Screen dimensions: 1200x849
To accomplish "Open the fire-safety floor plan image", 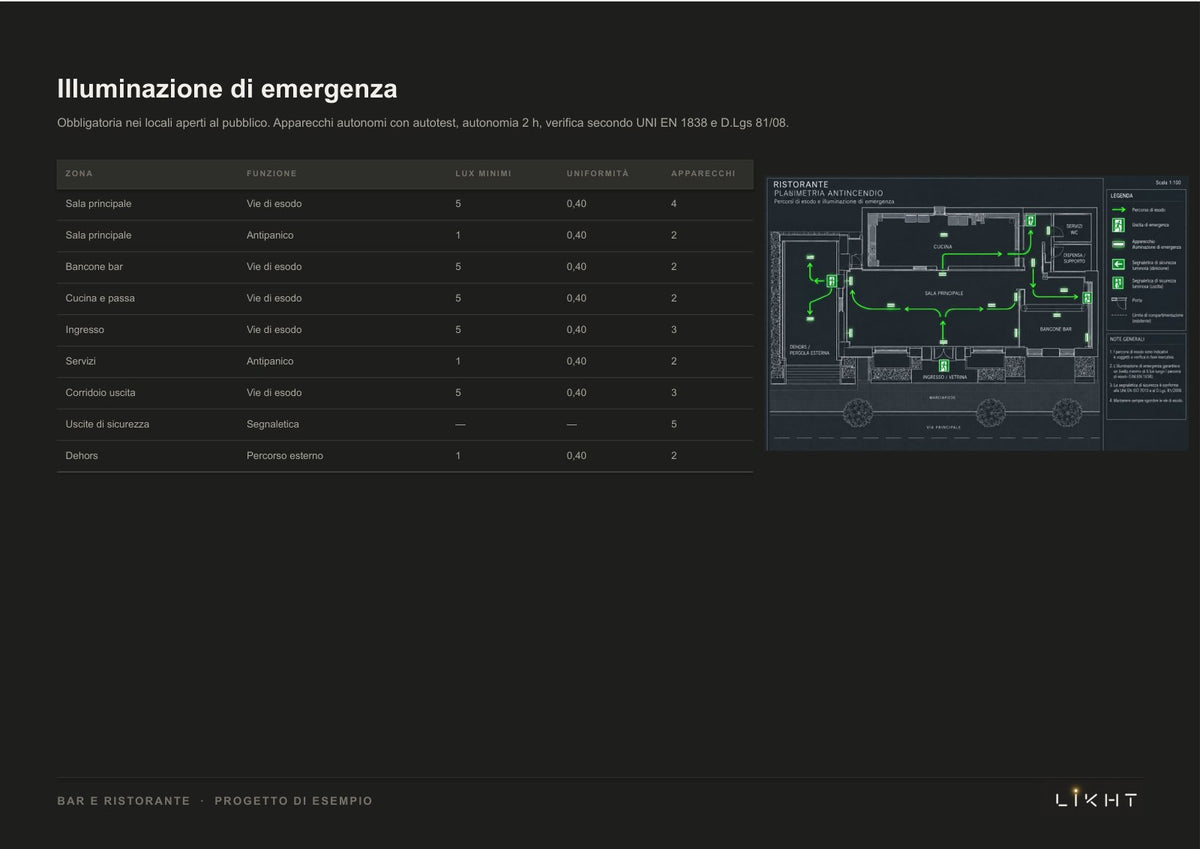I will (x=977, y=313).
